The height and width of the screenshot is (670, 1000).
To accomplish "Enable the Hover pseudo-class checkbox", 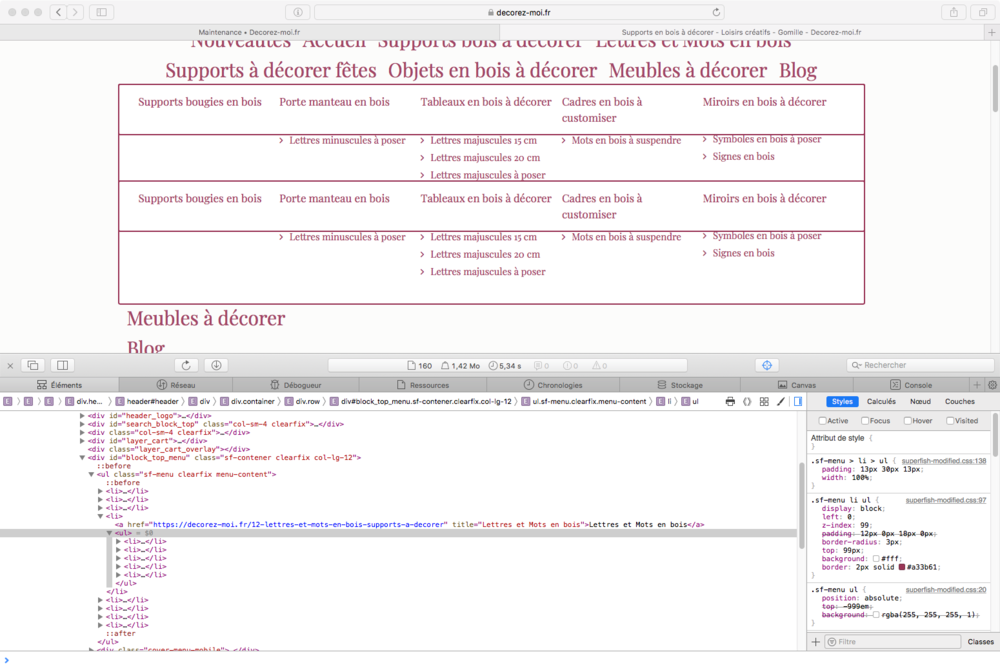I will click(x=906, y=421).
